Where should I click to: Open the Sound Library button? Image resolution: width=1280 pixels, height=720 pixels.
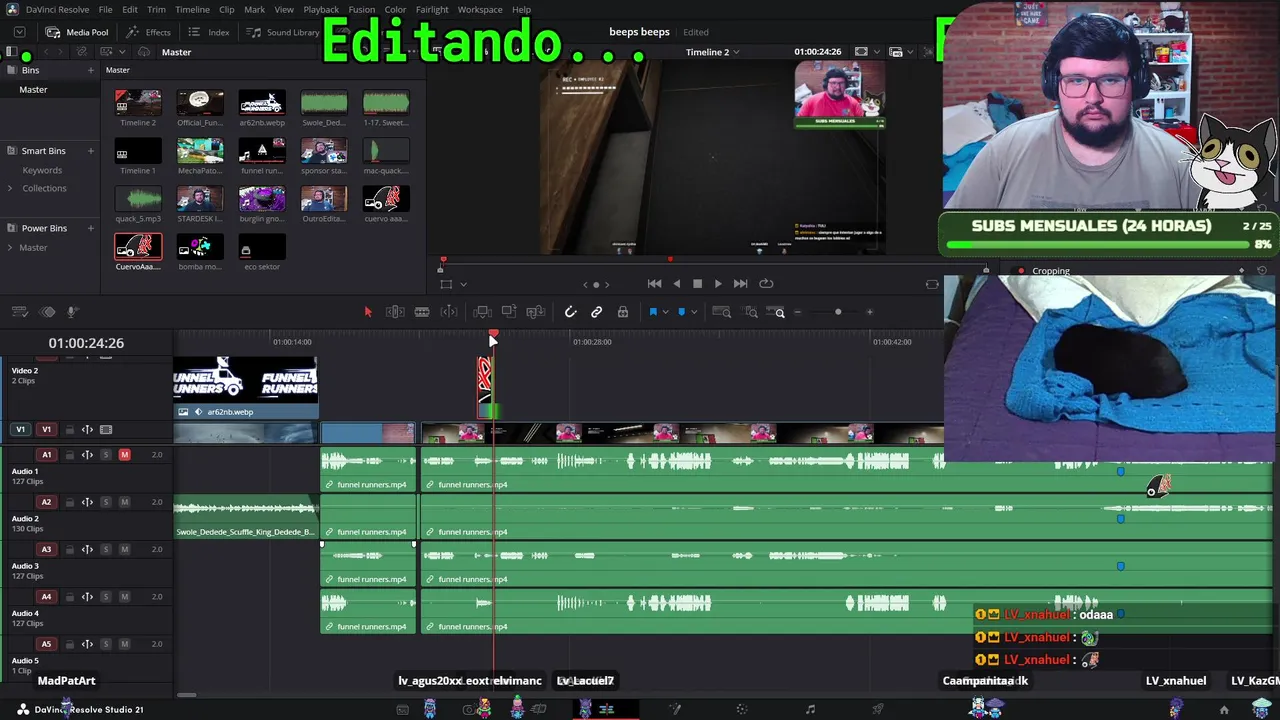pos(283,32)
